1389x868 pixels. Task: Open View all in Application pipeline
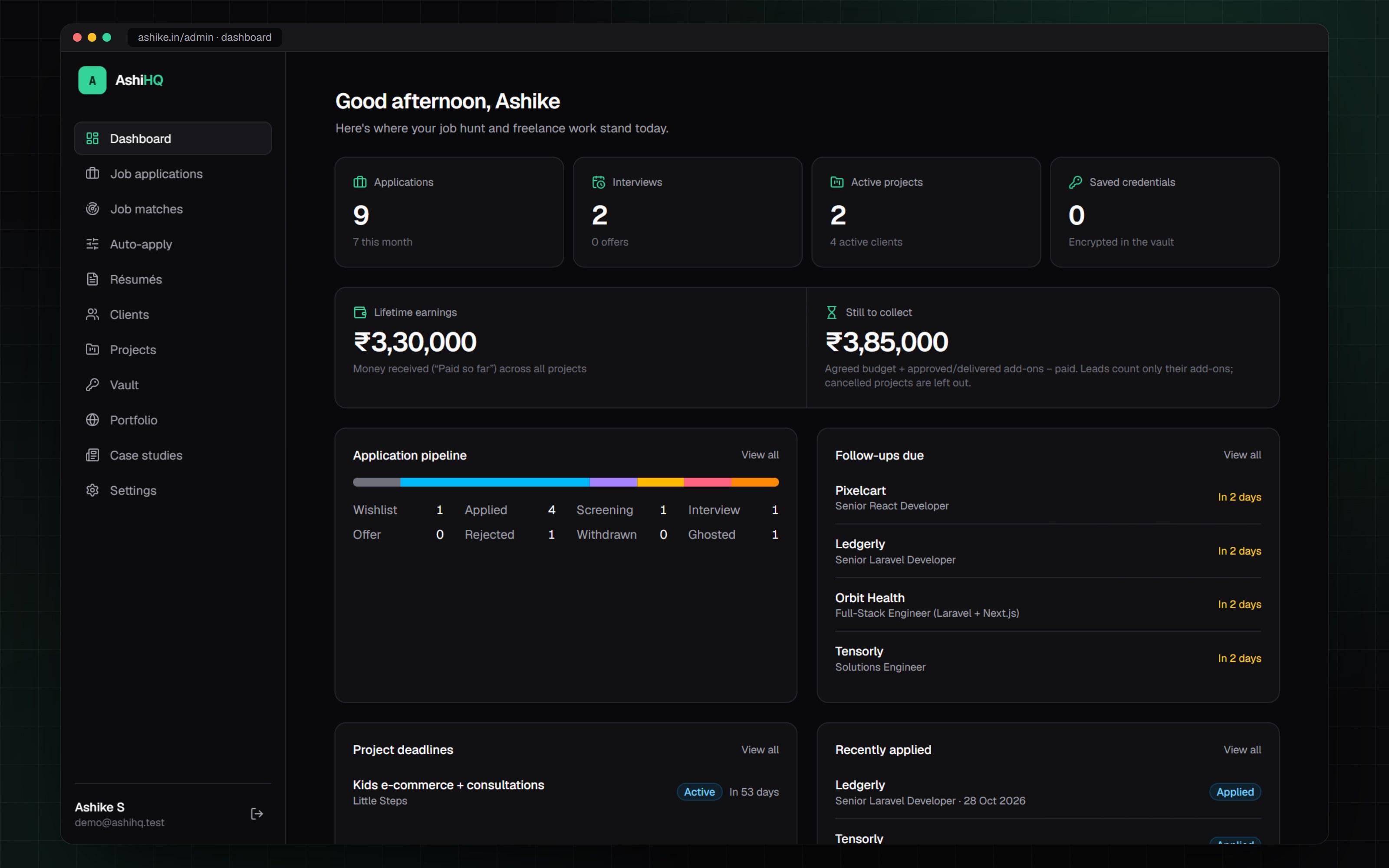click(760, 455)
